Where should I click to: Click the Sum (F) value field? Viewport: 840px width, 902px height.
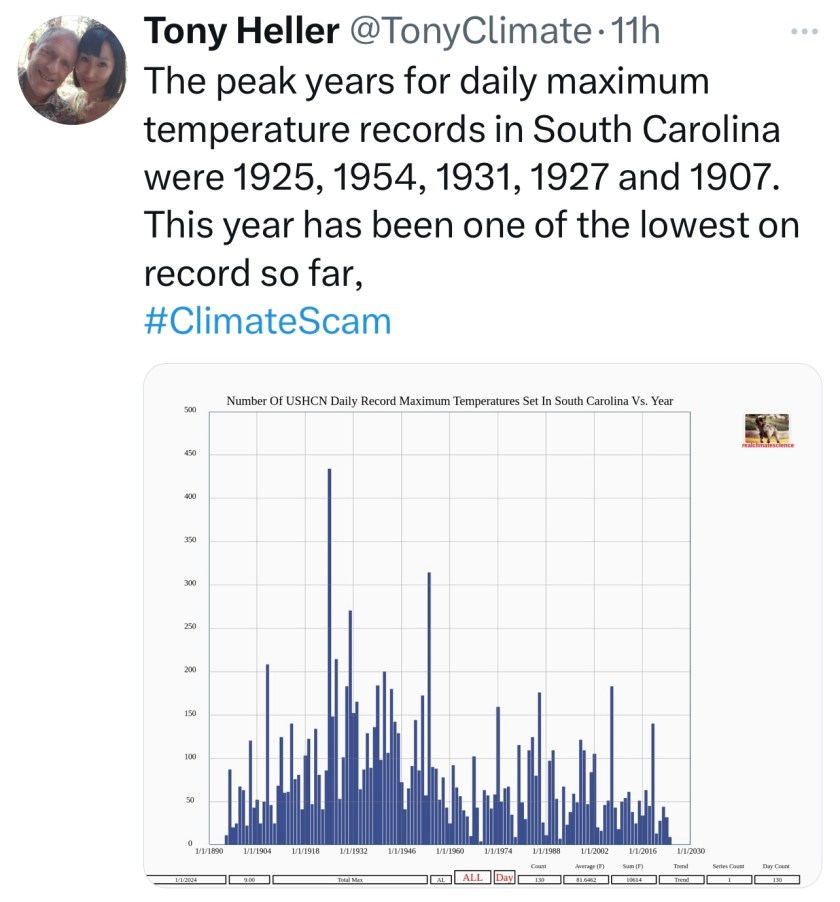[632, 879]
